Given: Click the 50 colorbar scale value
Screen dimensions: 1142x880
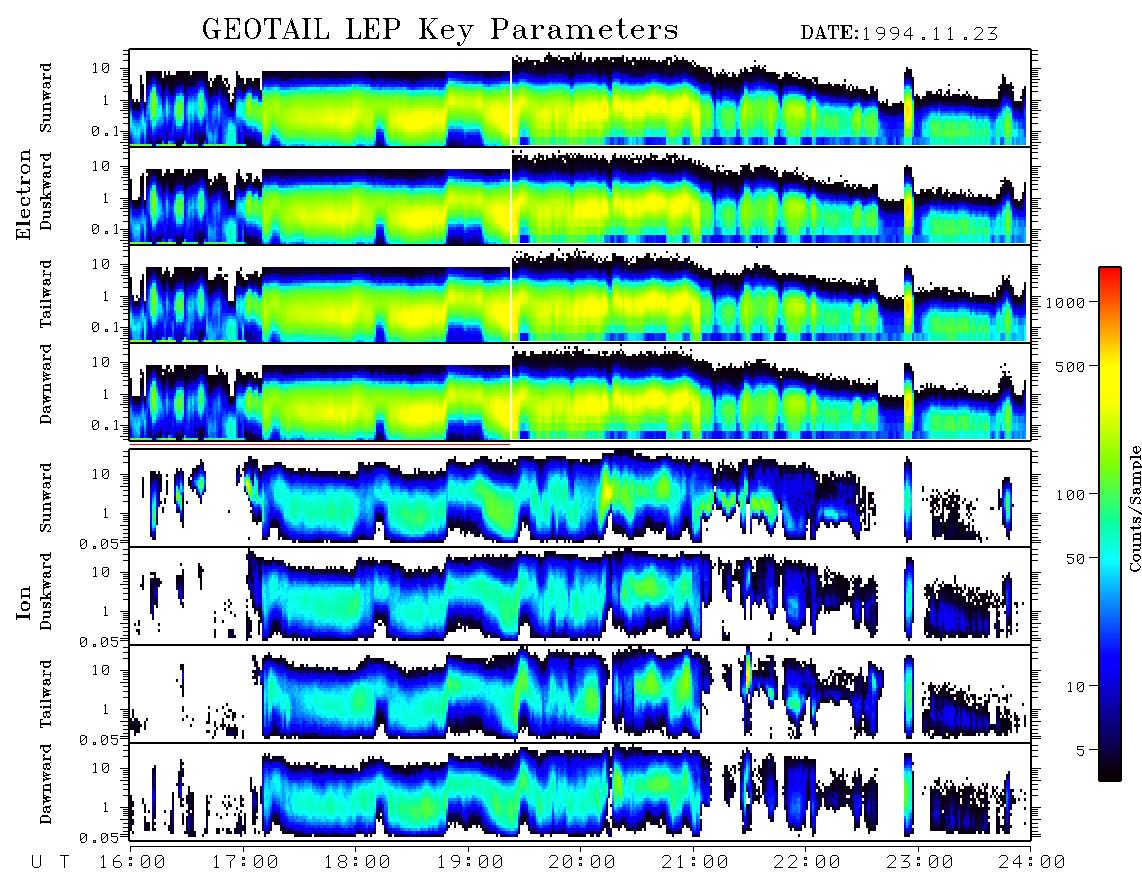Looking at the screenshot, I should point(1075,558).
